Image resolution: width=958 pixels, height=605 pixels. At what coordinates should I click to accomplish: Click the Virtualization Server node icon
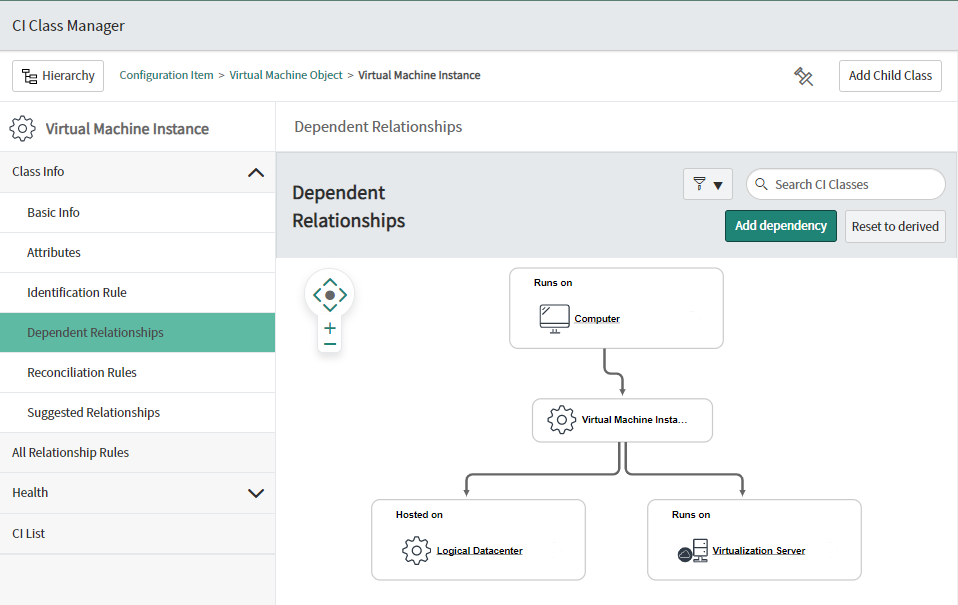691,550
